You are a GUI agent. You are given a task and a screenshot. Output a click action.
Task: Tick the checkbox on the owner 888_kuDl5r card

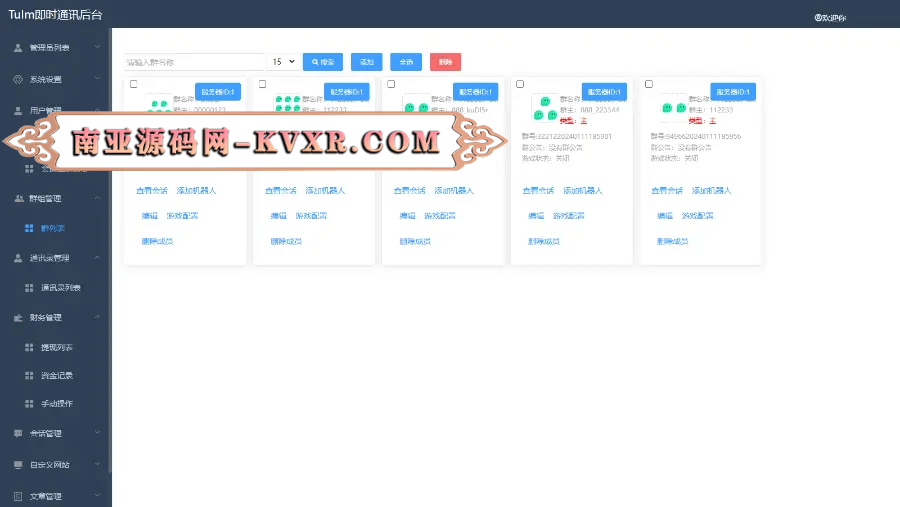pos(391,84)
